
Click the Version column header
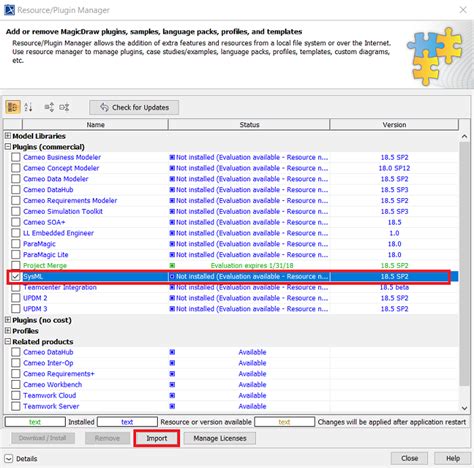click(x=394, y=125)
